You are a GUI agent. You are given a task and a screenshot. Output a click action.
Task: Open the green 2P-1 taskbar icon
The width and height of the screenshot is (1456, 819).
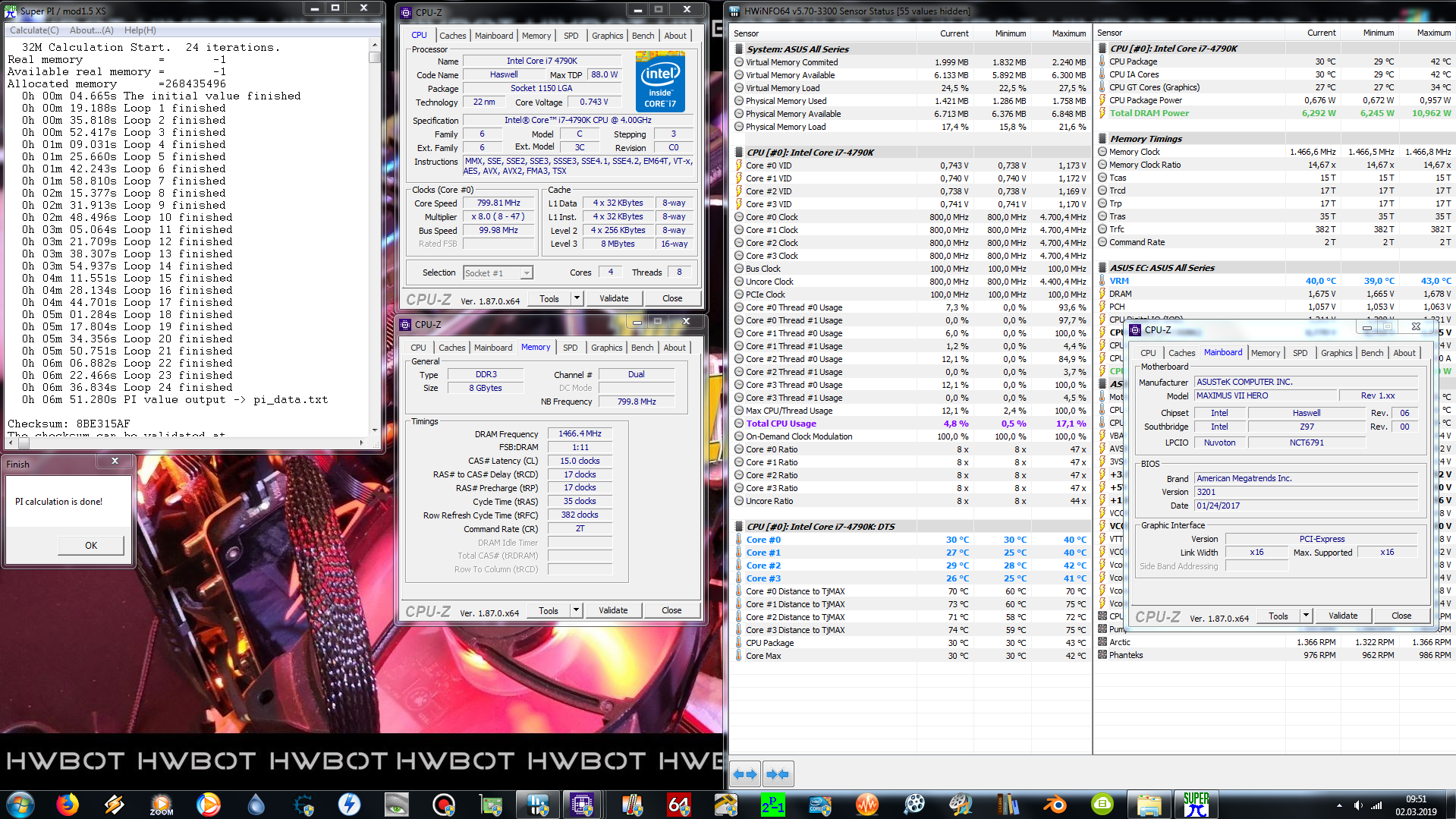pos(773,804)
